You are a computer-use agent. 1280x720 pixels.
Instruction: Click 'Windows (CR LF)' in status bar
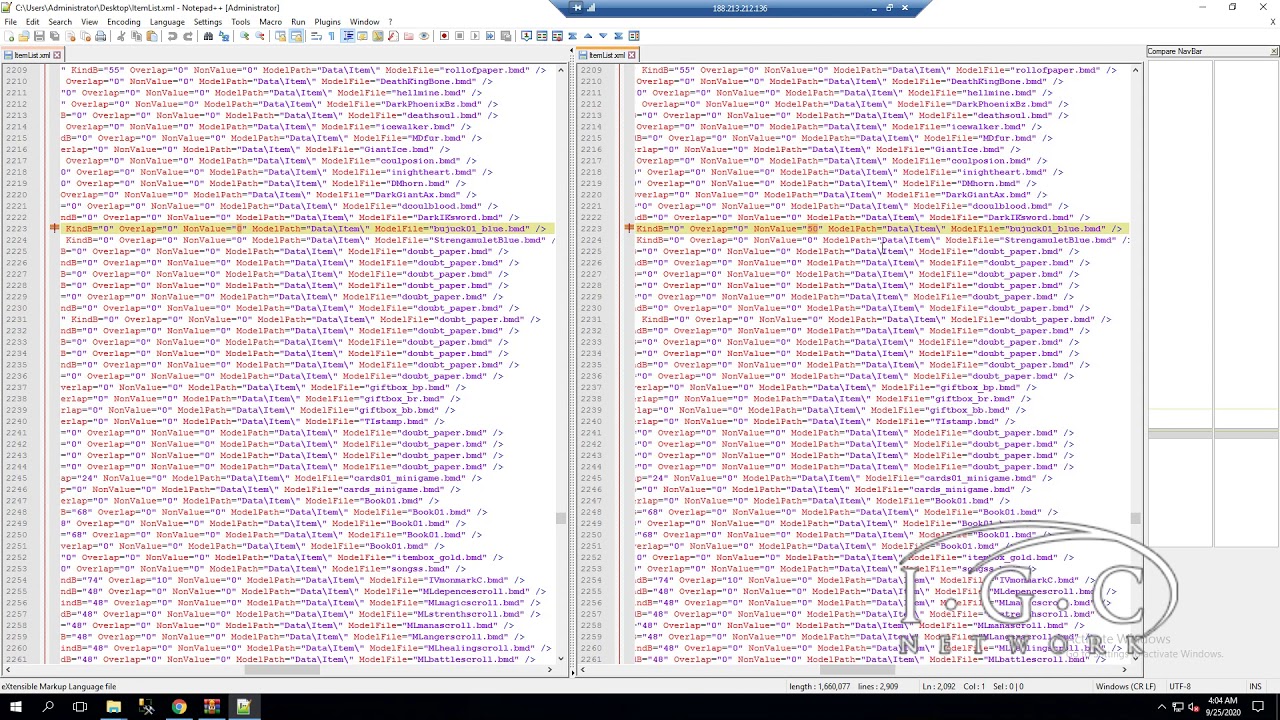(x=1126, y=687)
